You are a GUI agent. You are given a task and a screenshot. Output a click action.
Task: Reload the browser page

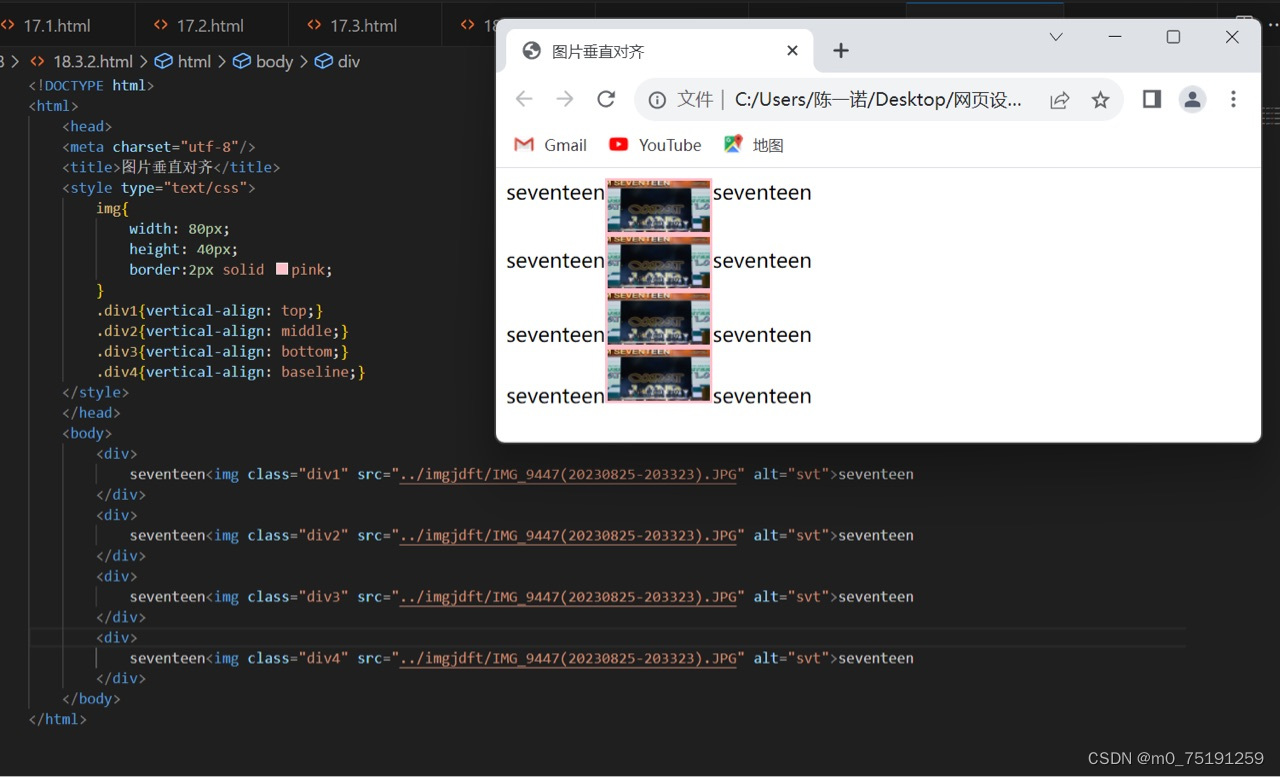606,99
